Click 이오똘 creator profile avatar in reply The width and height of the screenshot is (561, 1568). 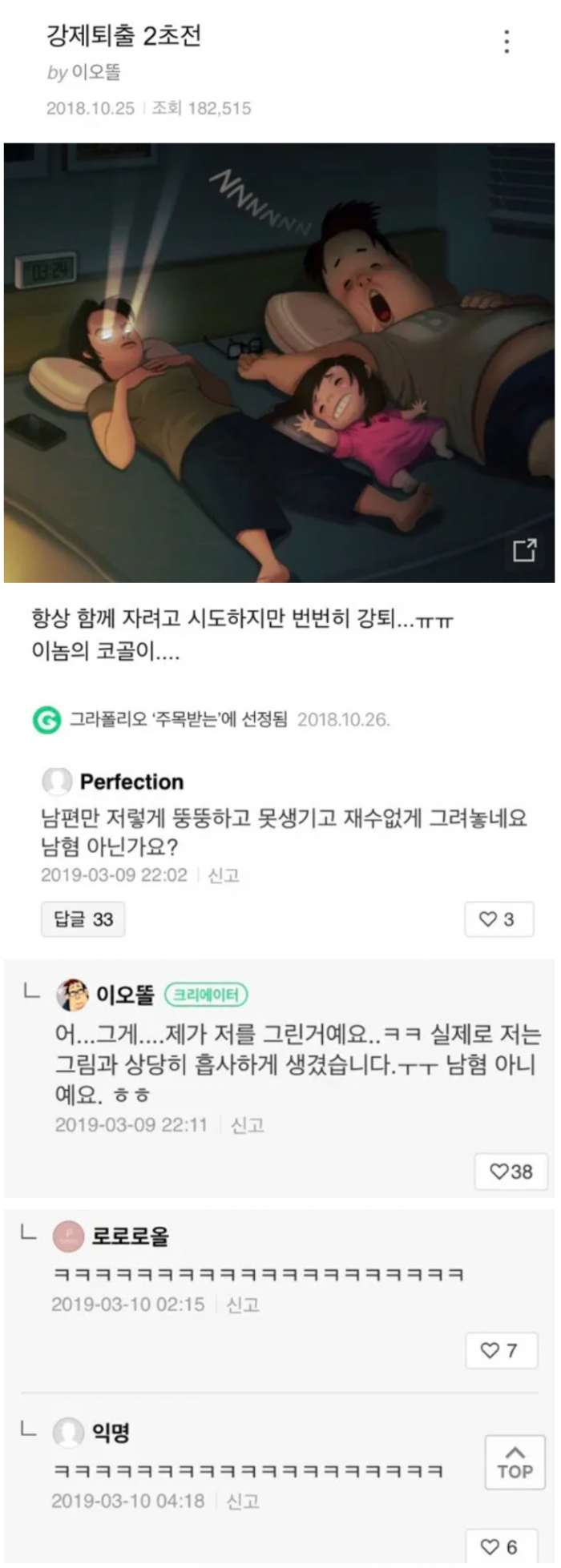72,995
